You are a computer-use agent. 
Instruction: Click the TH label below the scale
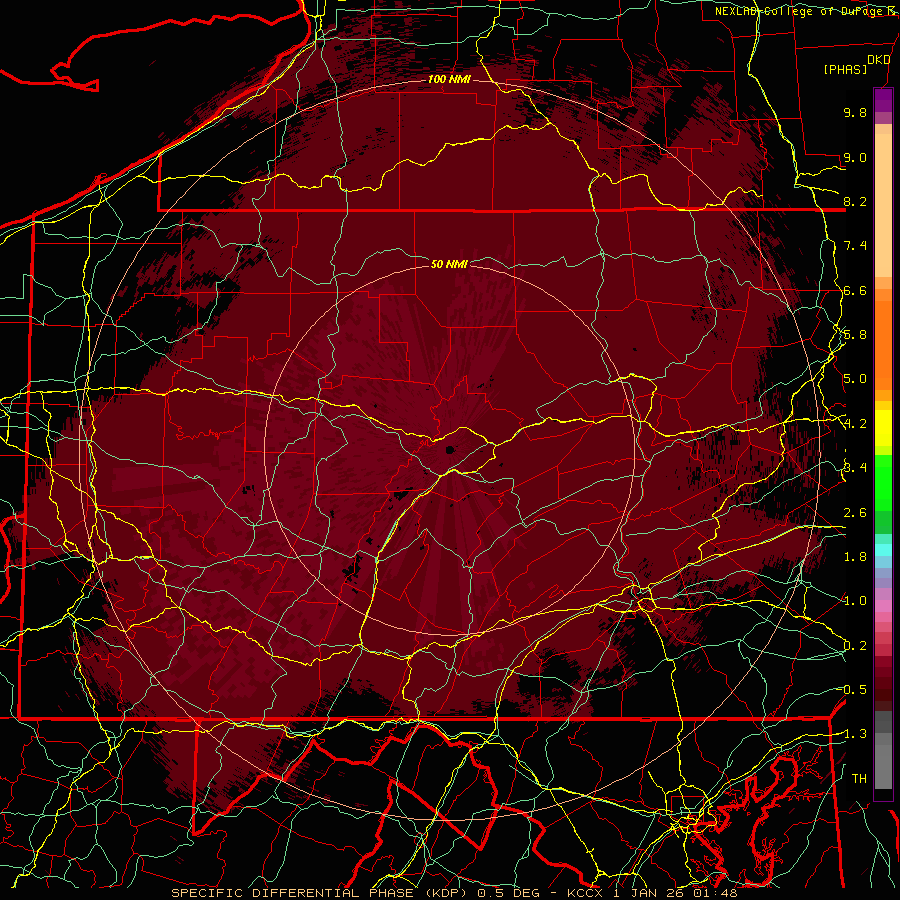tap(859, 779)
